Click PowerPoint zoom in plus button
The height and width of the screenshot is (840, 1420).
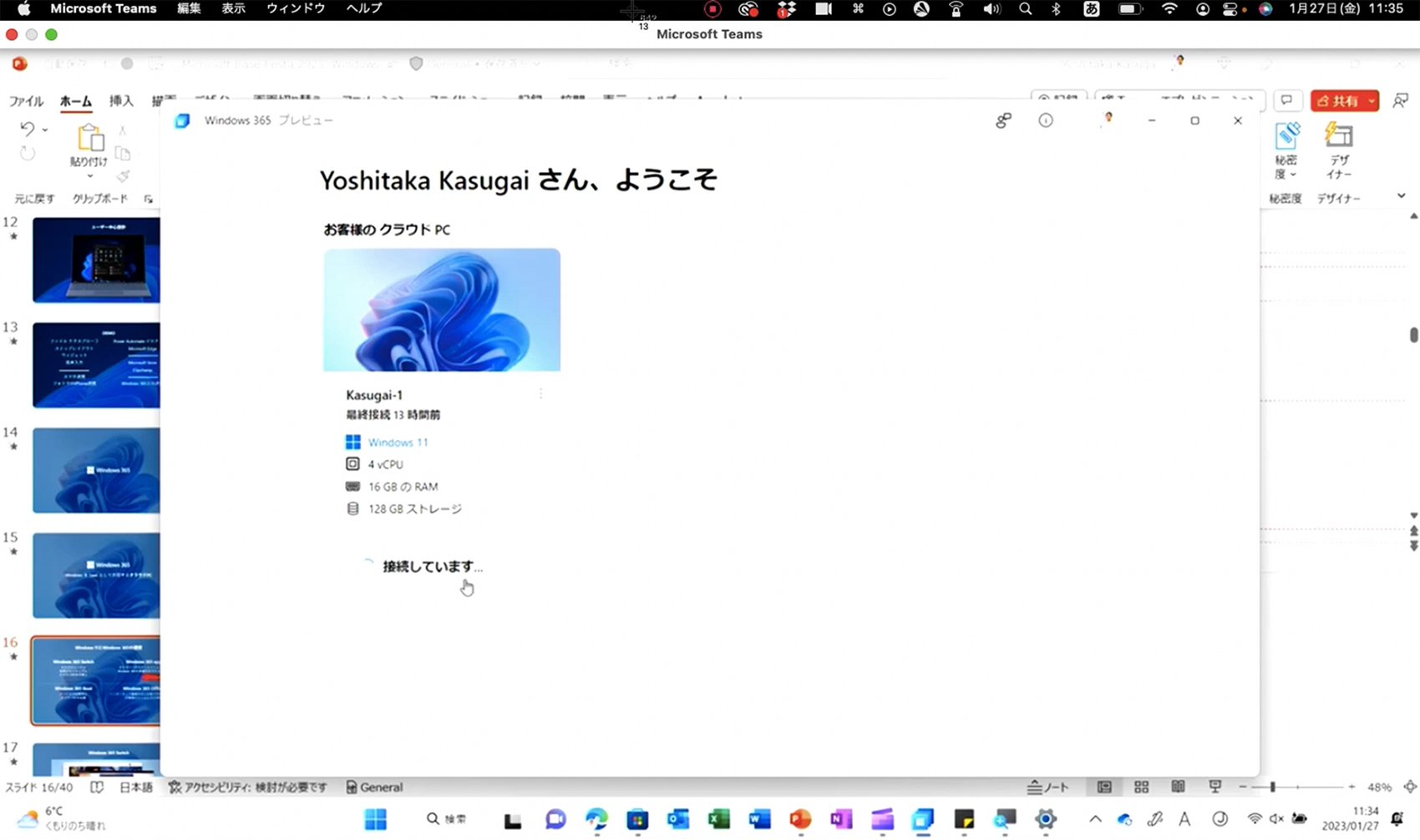pos(1352,787)
